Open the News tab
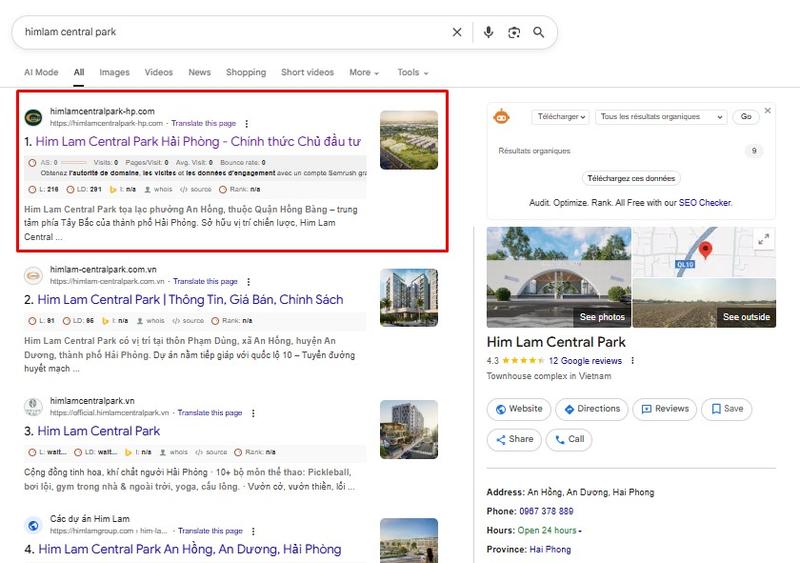The image size is (800, 563). point(199,72)
